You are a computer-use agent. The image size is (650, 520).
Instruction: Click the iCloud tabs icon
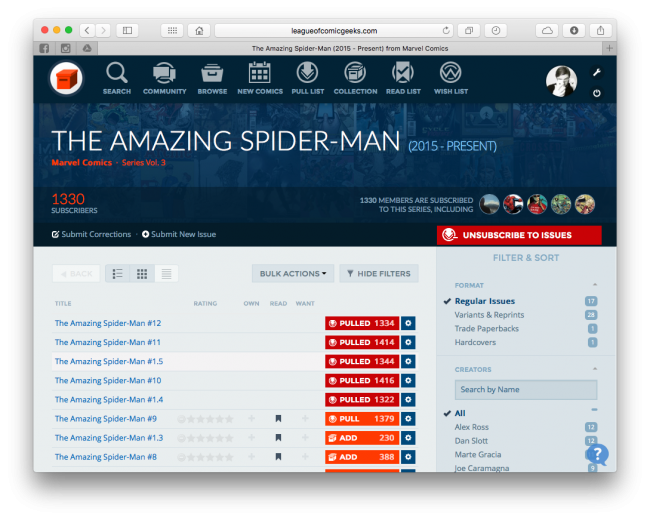coord(547,30)
